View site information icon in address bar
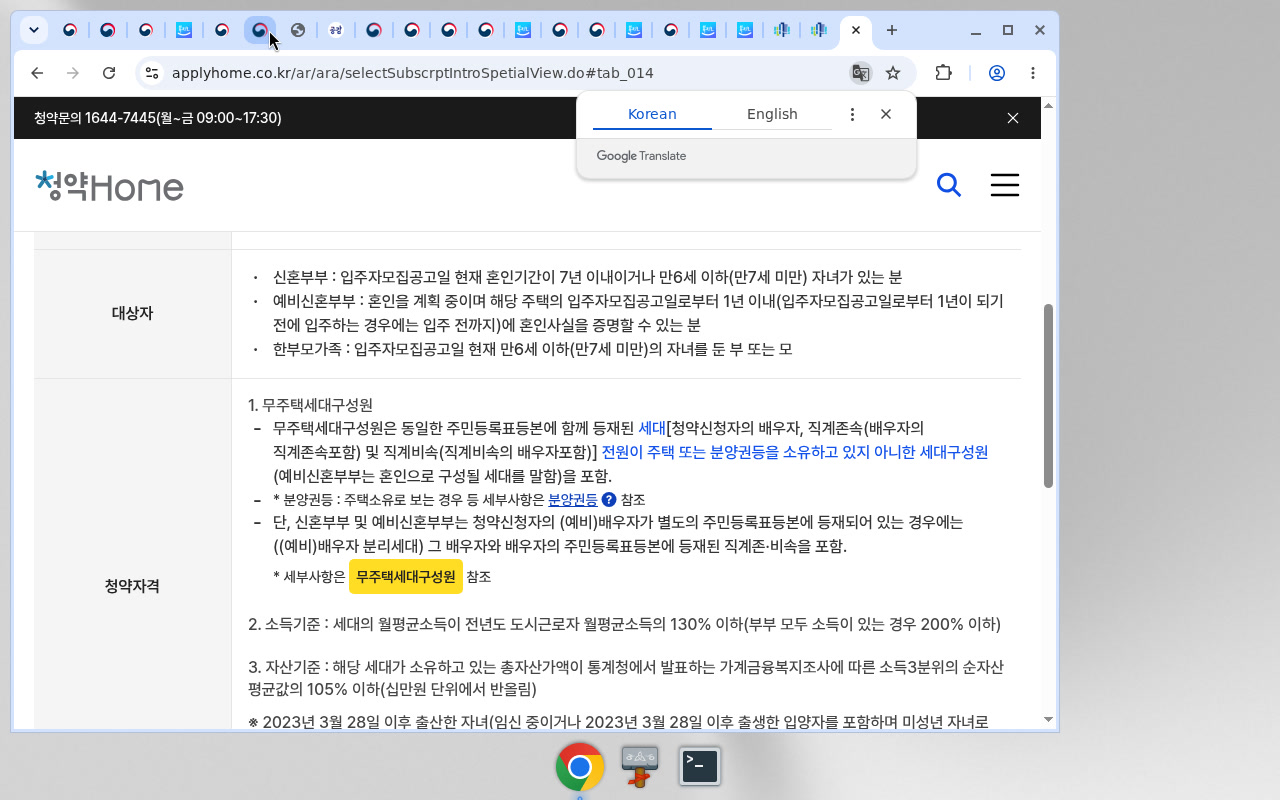1280x800 pixels. click(x=151, y=73)
